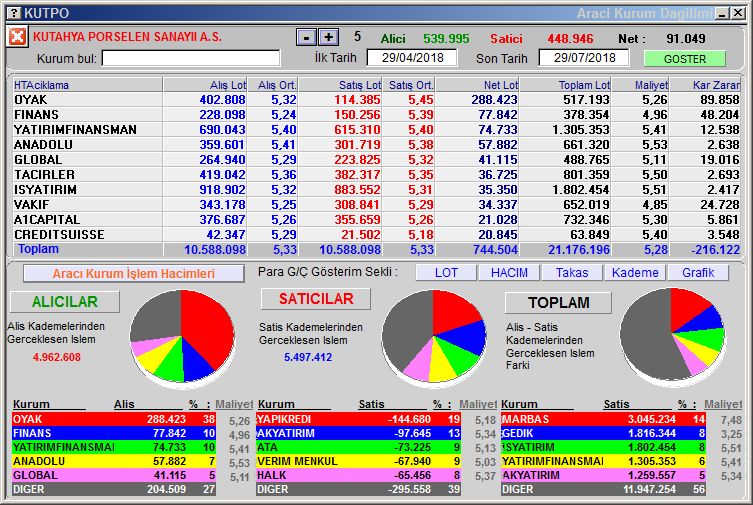The image size is (753, 505).
Task: Select the CREDITSUISSE row
Action: tap(376, 234)
